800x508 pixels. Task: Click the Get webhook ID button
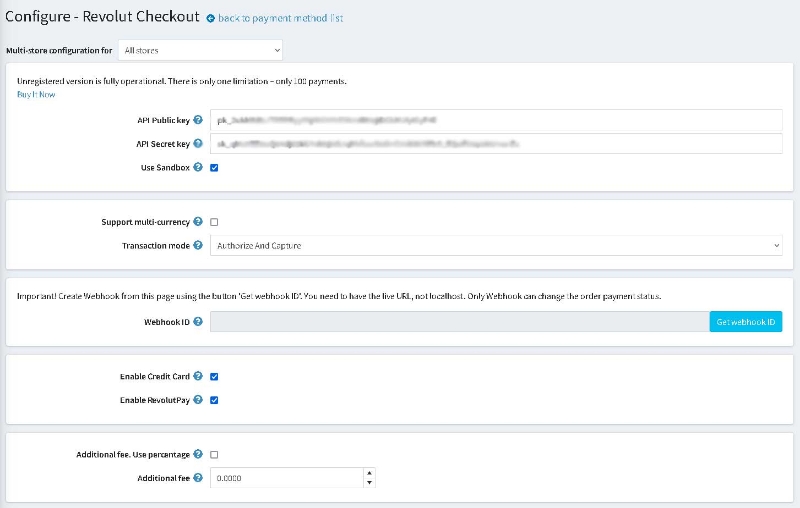(x=745, y=322)
